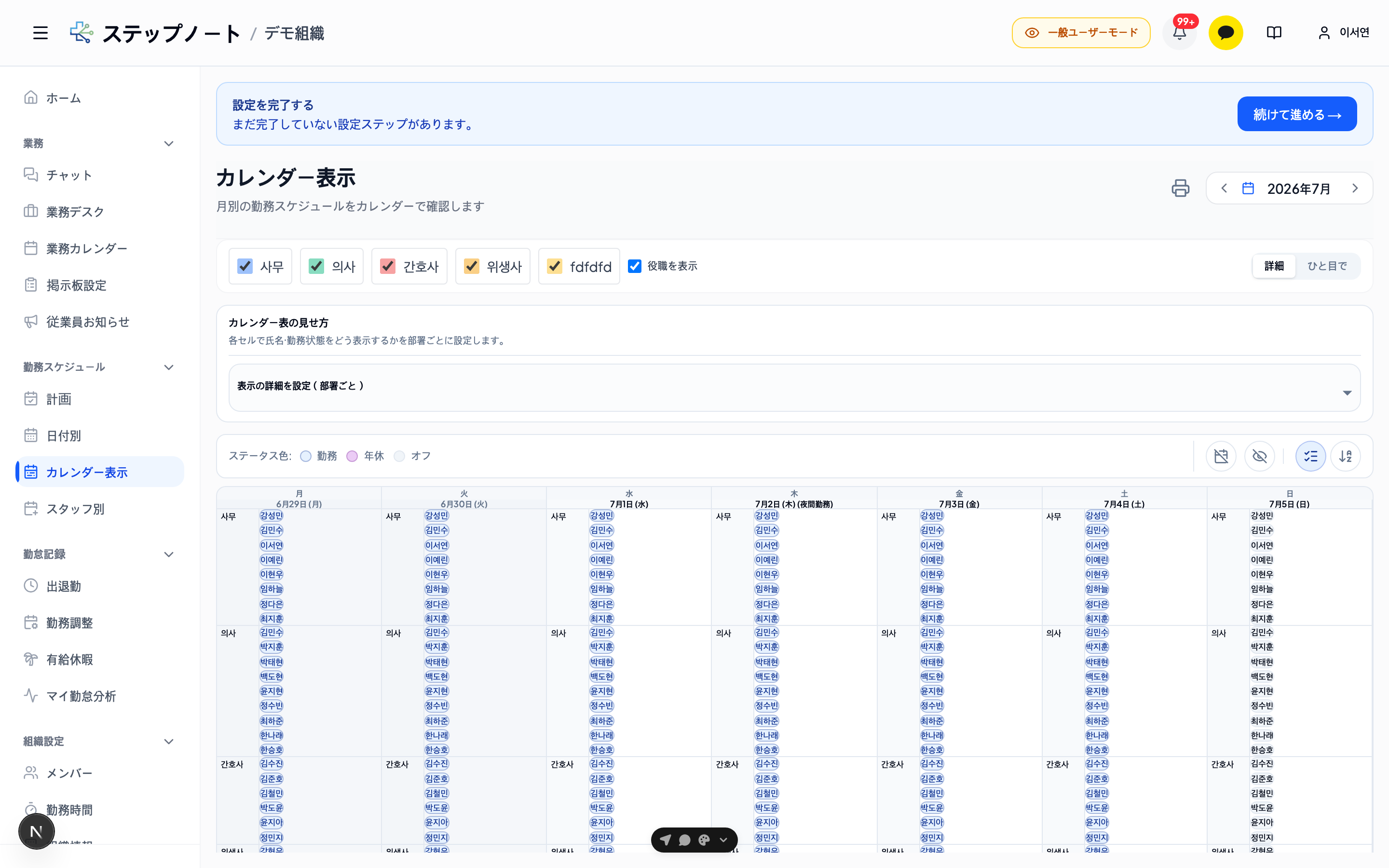Open 勤務調整 in the sidebar
The width and height of the screenshot is (1389, 868).
pyautogui.click(x=100, y=622)
